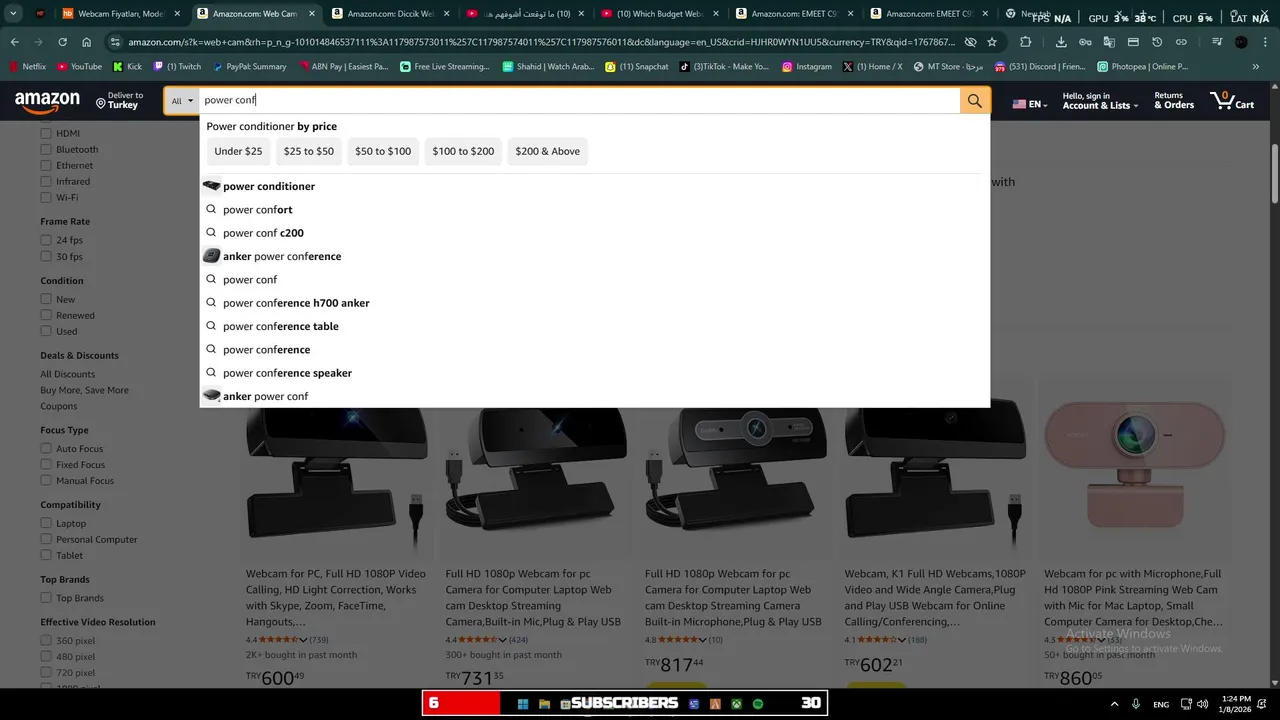
Task: Select the Renewed condition checkbox
Action: 45,315
